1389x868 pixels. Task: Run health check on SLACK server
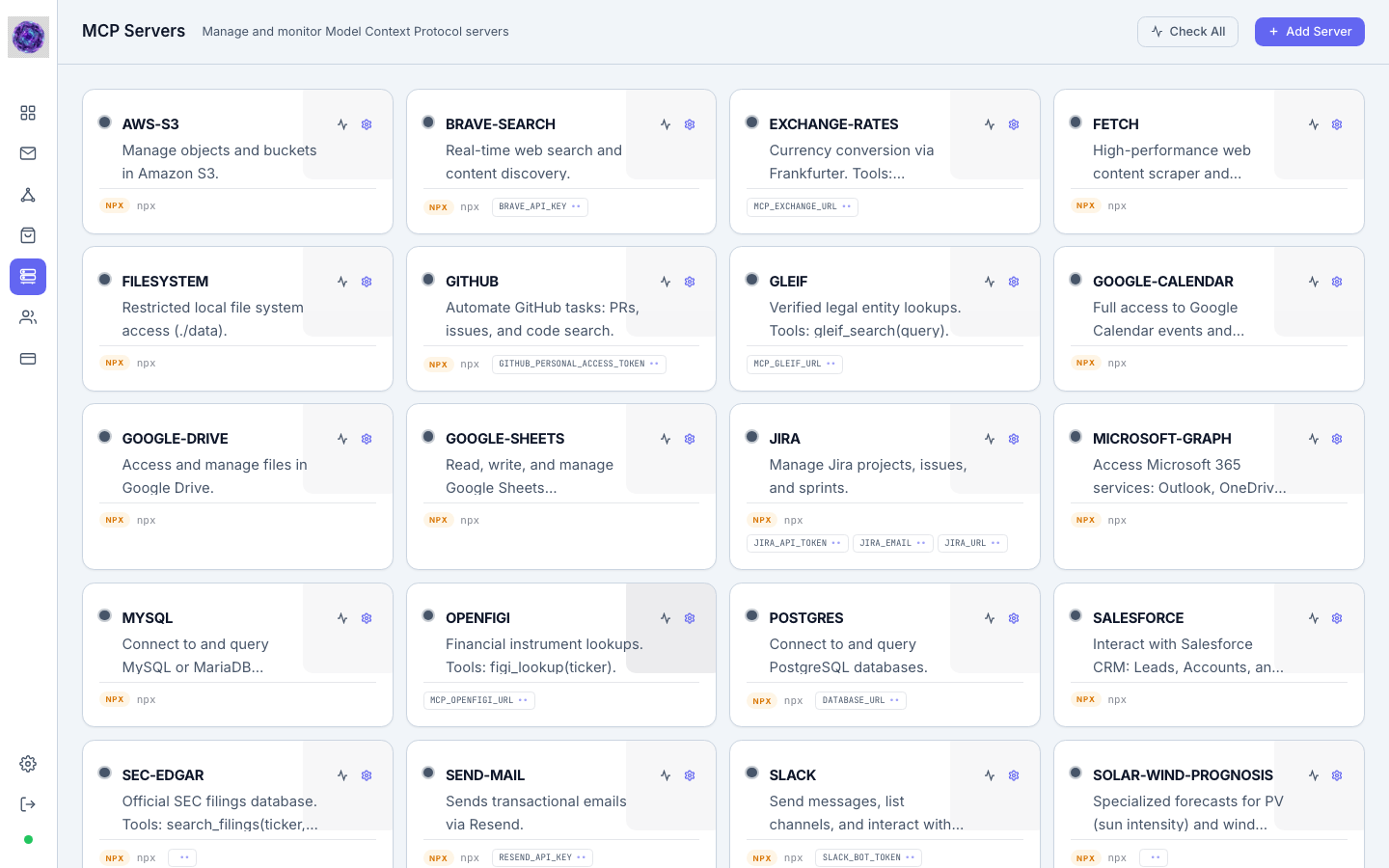tap(990, 775)
